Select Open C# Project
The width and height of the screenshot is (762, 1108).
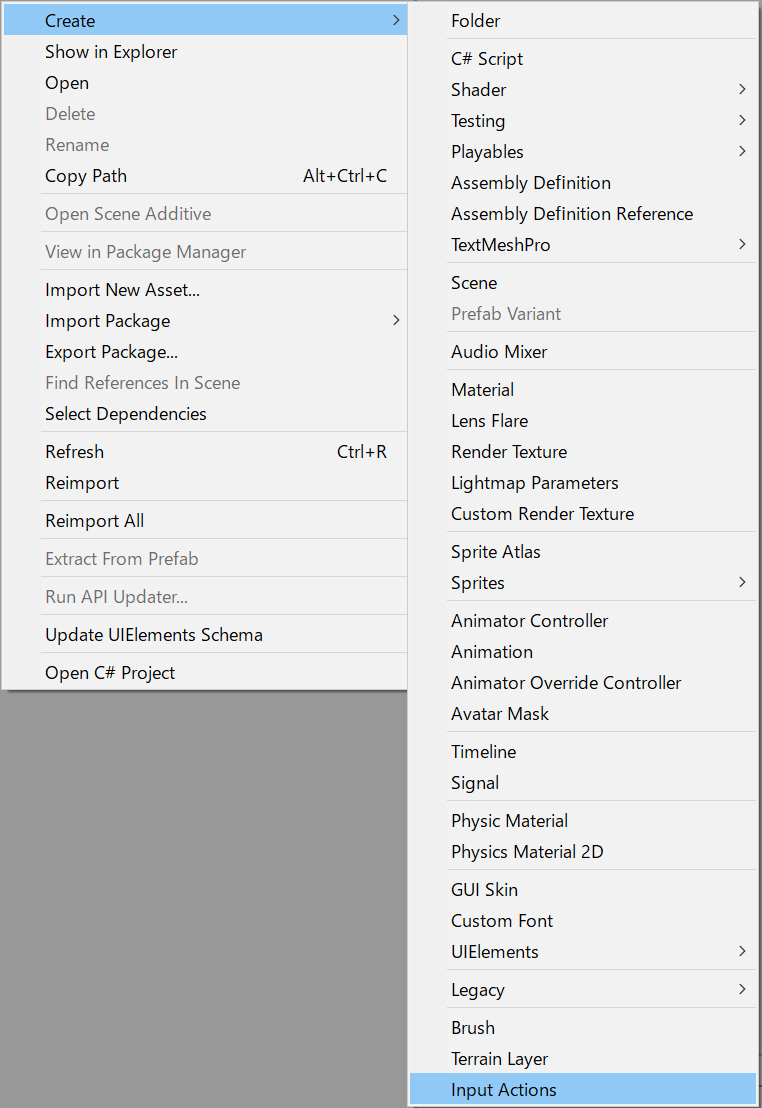206,673
